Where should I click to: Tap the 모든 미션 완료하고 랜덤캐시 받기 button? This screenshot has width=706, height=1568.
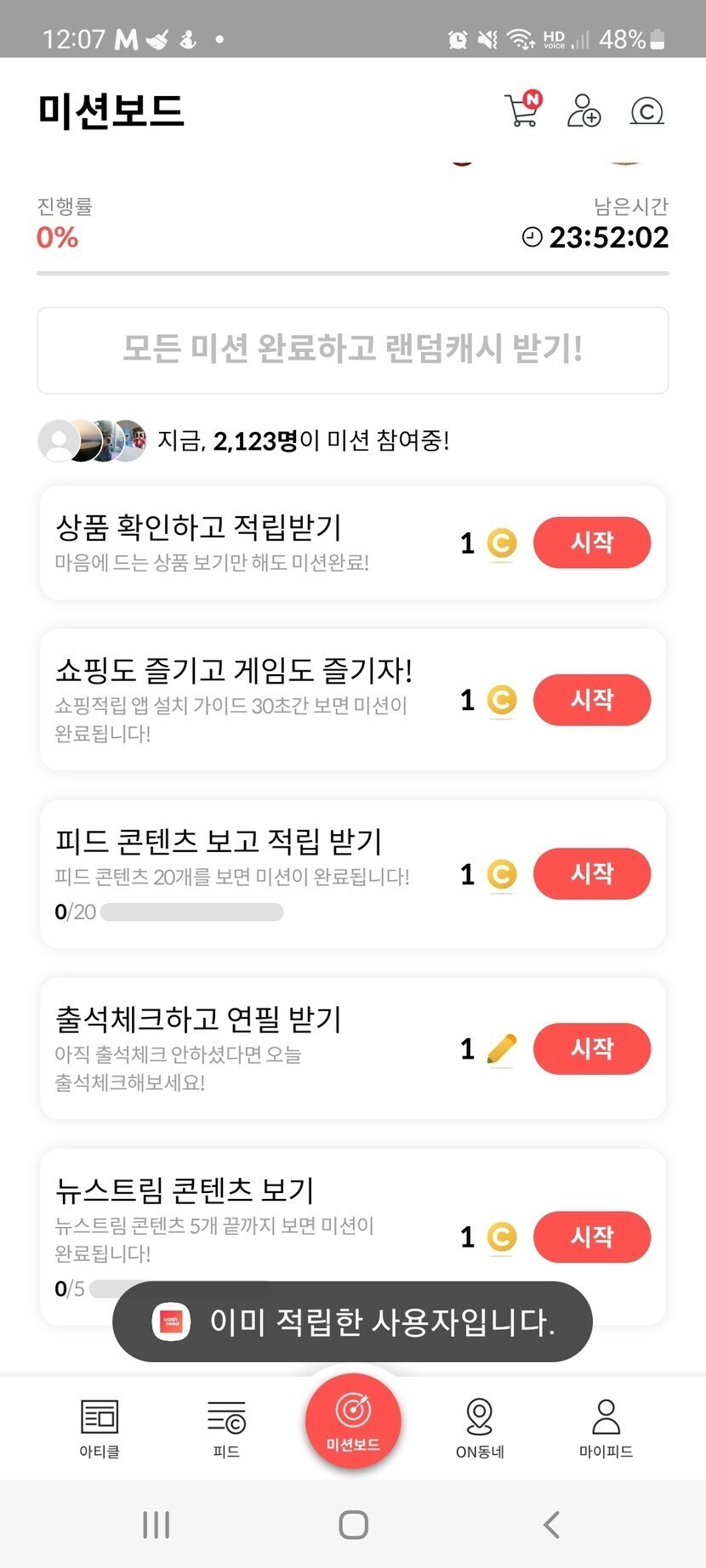point(353,349)
